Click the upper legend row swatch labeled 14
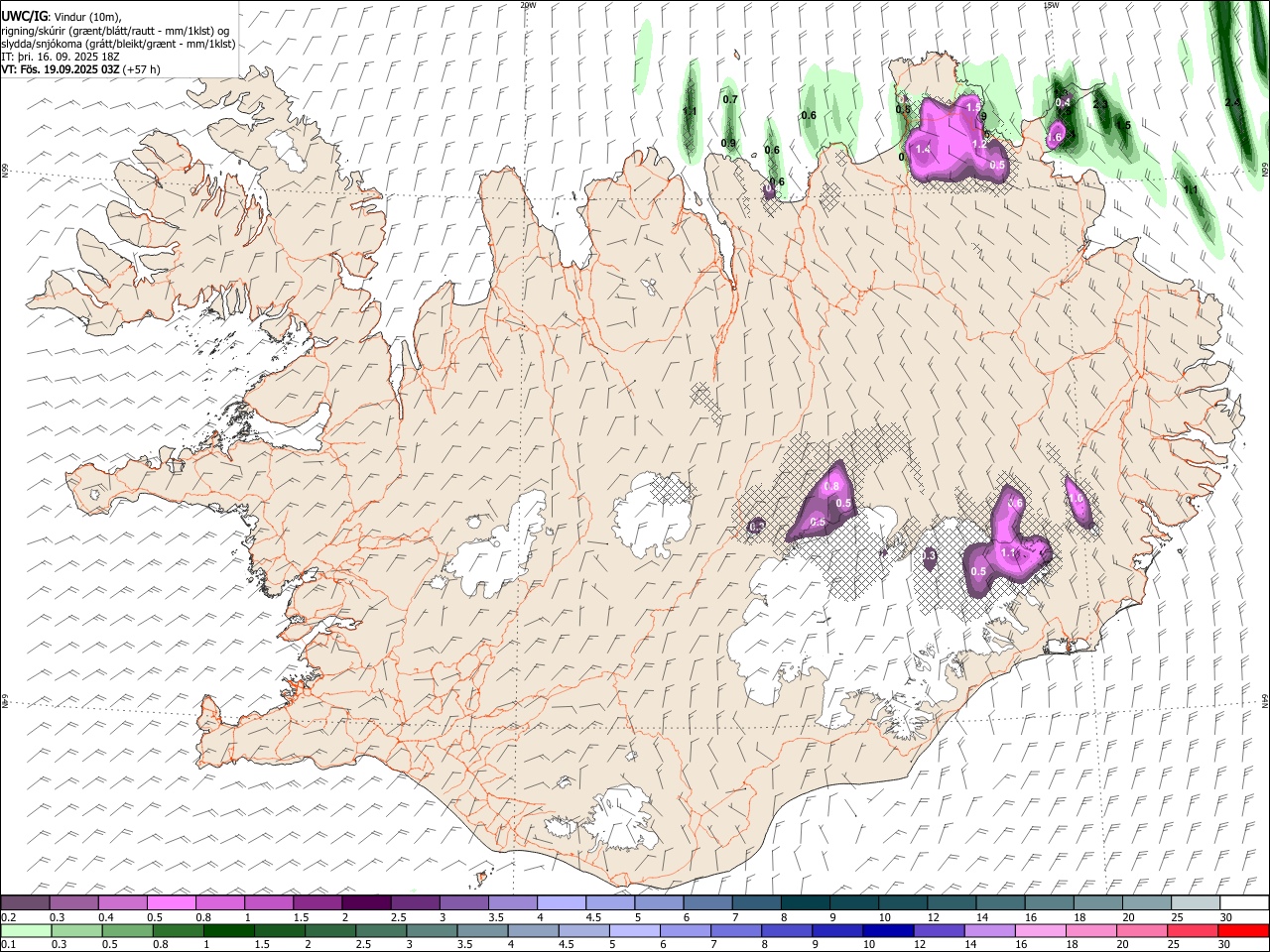 pos(1000,903)
